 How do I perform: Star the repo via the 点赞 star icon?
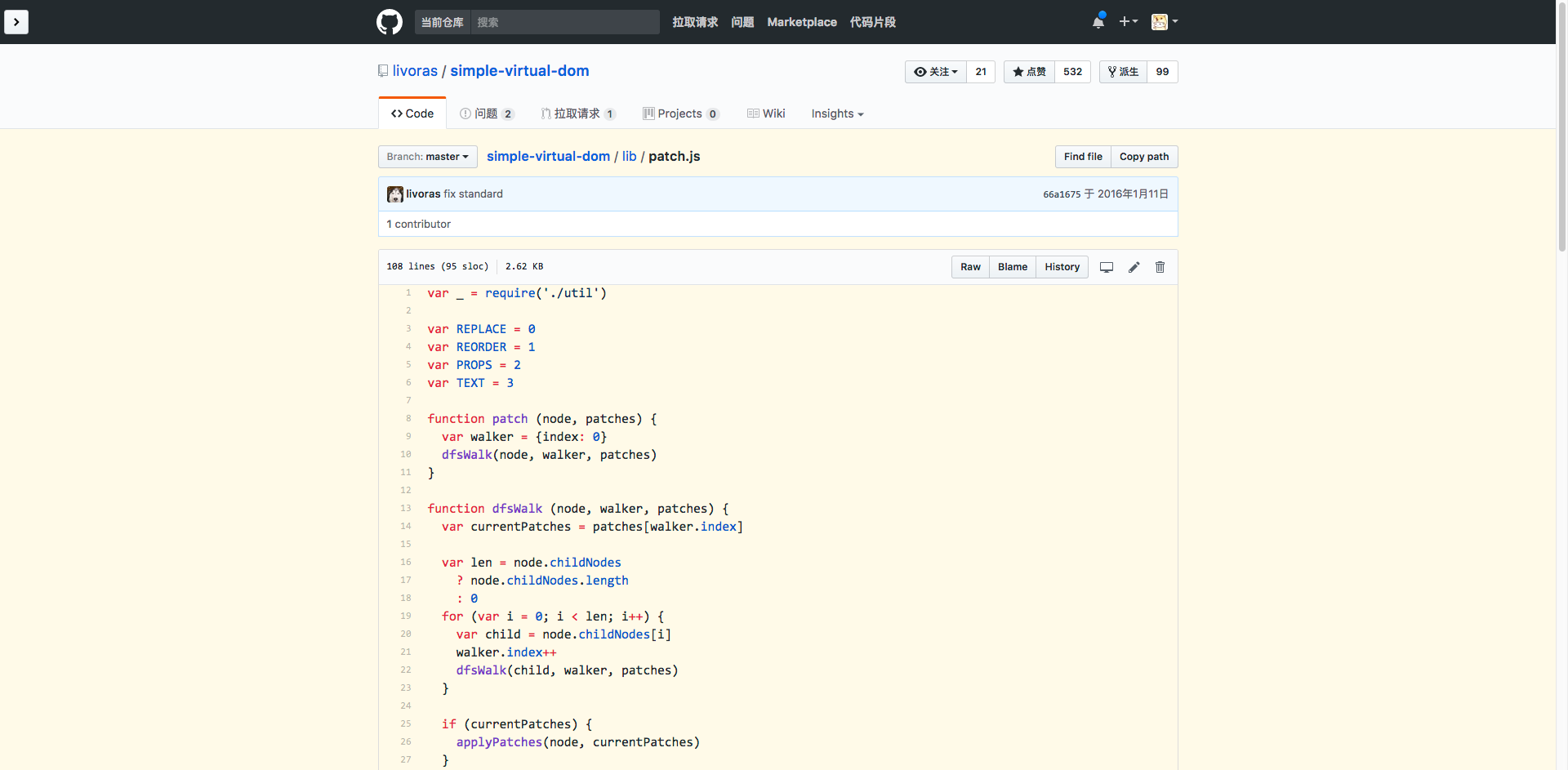pos(1015,72)
